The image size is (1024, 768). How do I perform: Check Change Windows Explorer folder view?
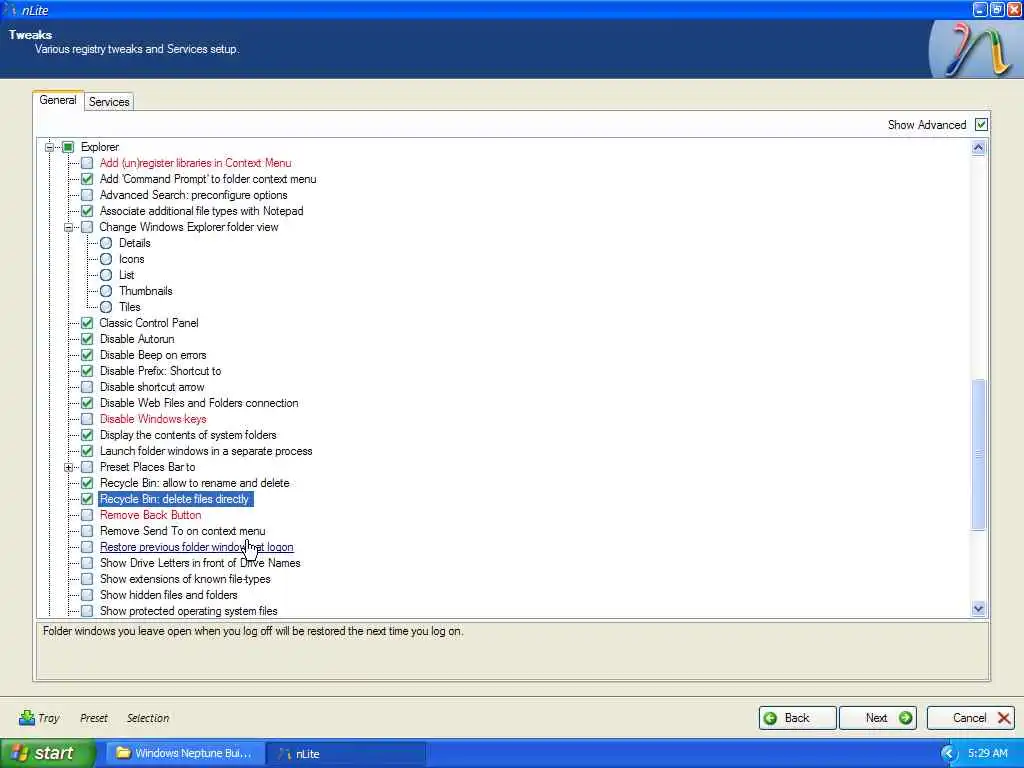point(87,227)
